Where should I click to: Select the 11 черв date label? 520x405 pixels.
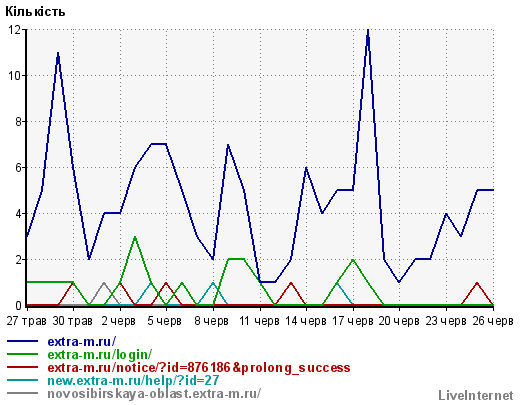point(259,321)
